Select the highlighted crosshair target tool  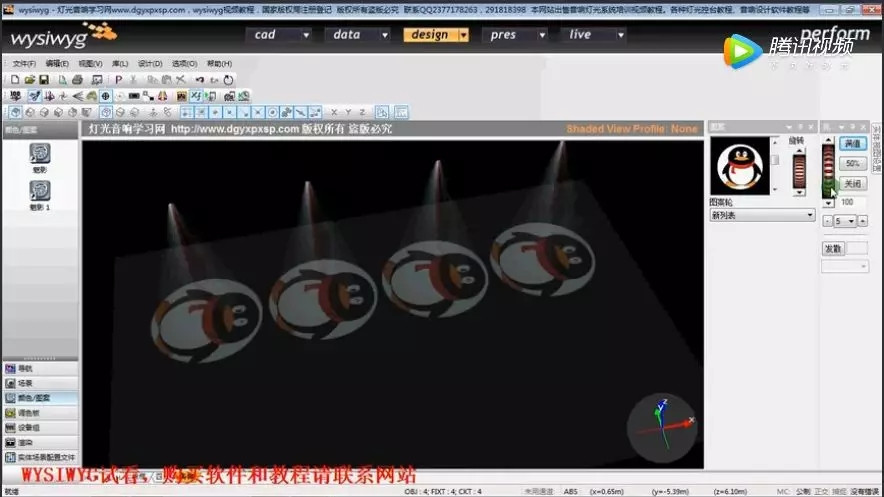(x=105, y=96)
